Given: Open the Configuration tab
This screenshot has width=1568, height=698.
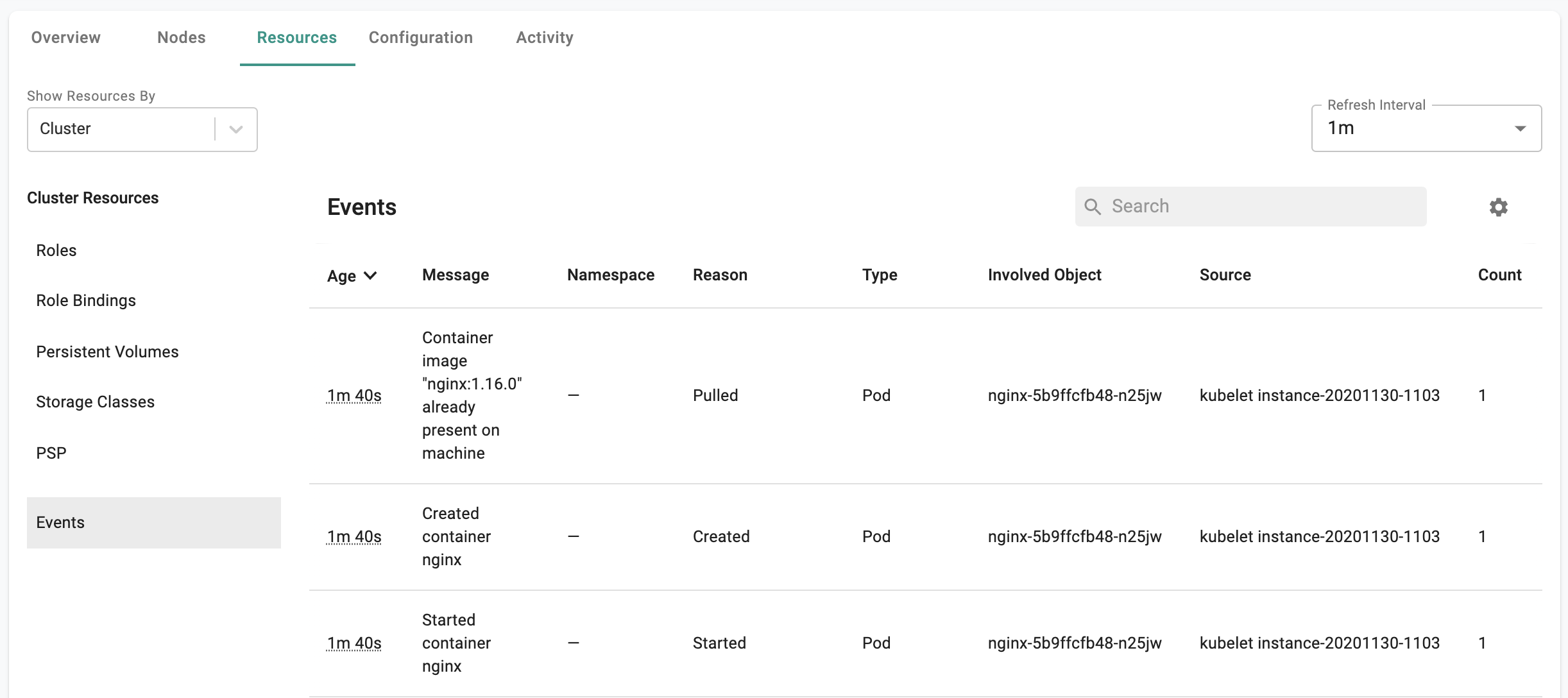Looking at the screenshot, I should 421,38.
